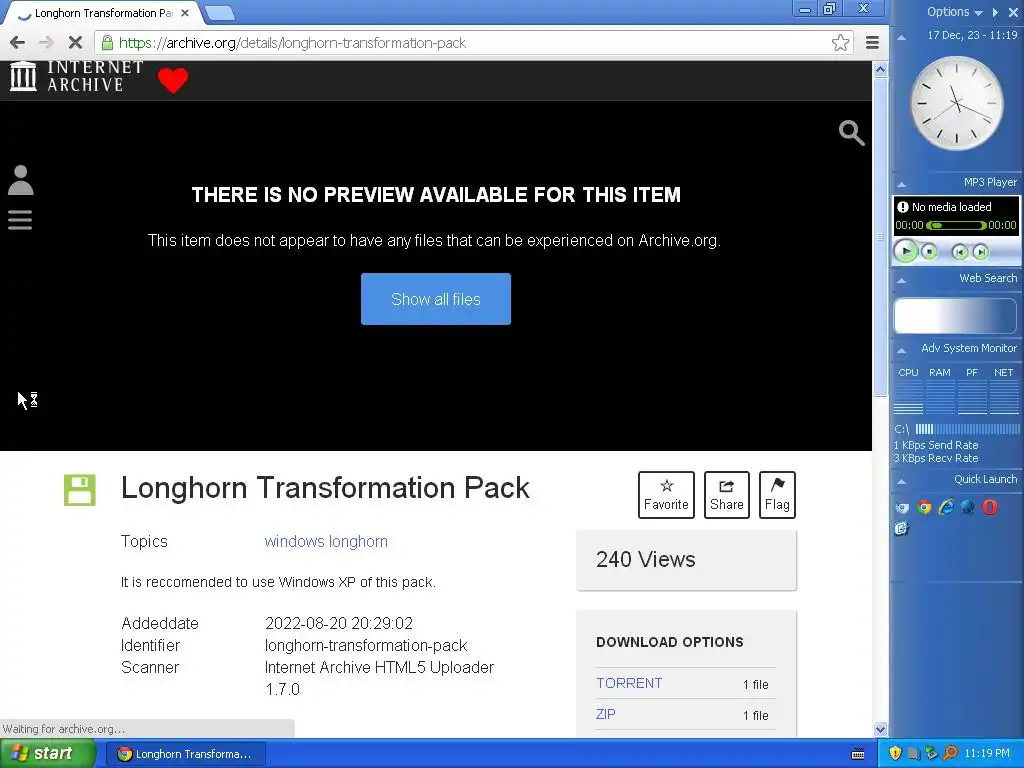The image size is (1024, 768).
Task: Play media in the sidebar MP3 Player
Action: tap(906, 251)
